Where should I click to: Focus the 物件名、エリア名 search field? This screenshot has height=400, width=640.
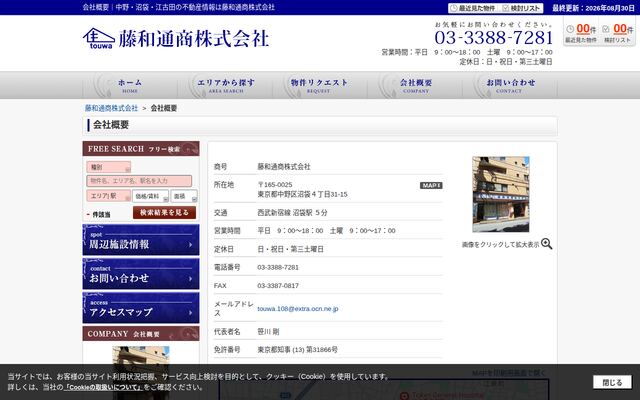(139, 181)
